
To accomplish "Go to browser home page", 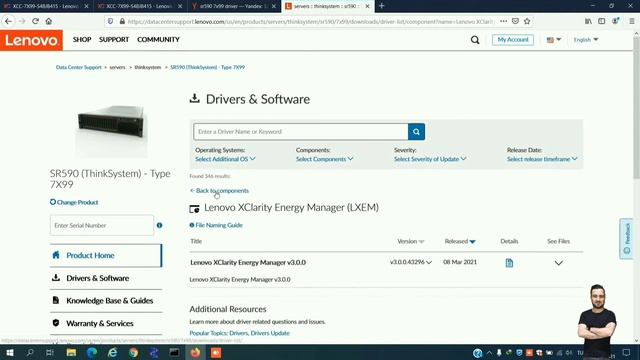I will click(x=49, y=21).
